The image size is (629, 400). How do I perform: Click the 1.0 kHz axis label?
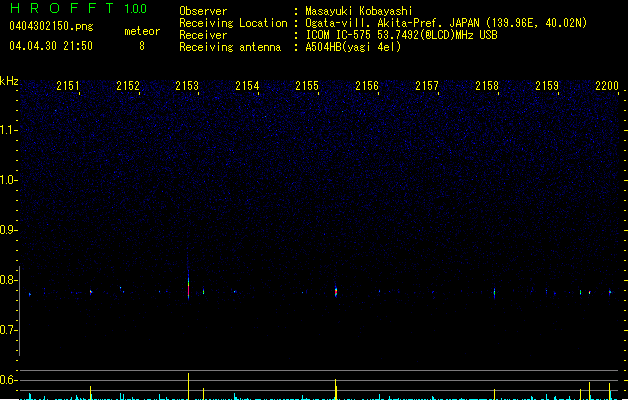(8, 180)
